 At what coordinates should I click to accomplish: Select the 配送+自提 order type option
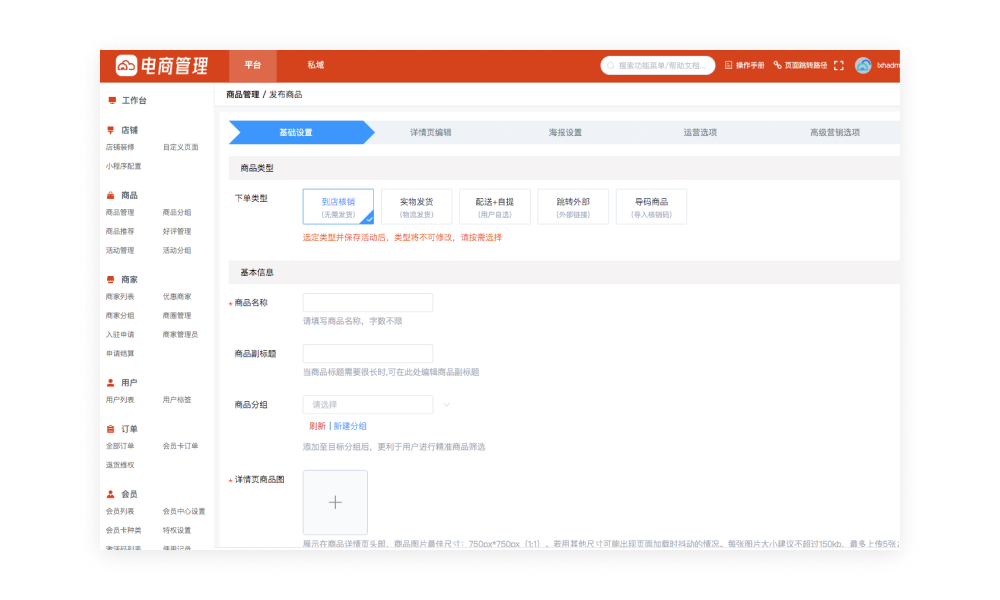(x=493, y=206)
